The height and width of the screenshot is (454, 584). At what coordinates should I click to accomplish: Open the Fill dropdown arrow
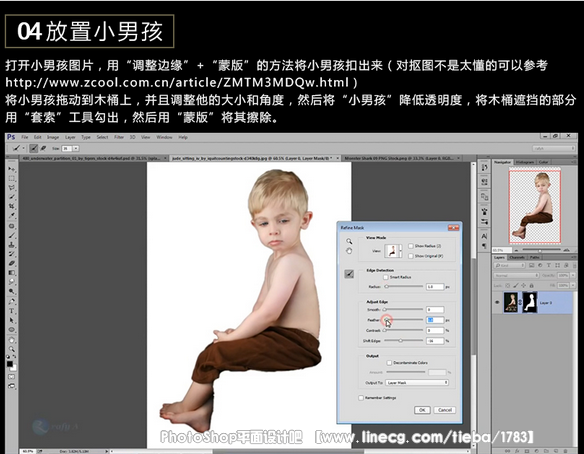(x=573, y=286)
